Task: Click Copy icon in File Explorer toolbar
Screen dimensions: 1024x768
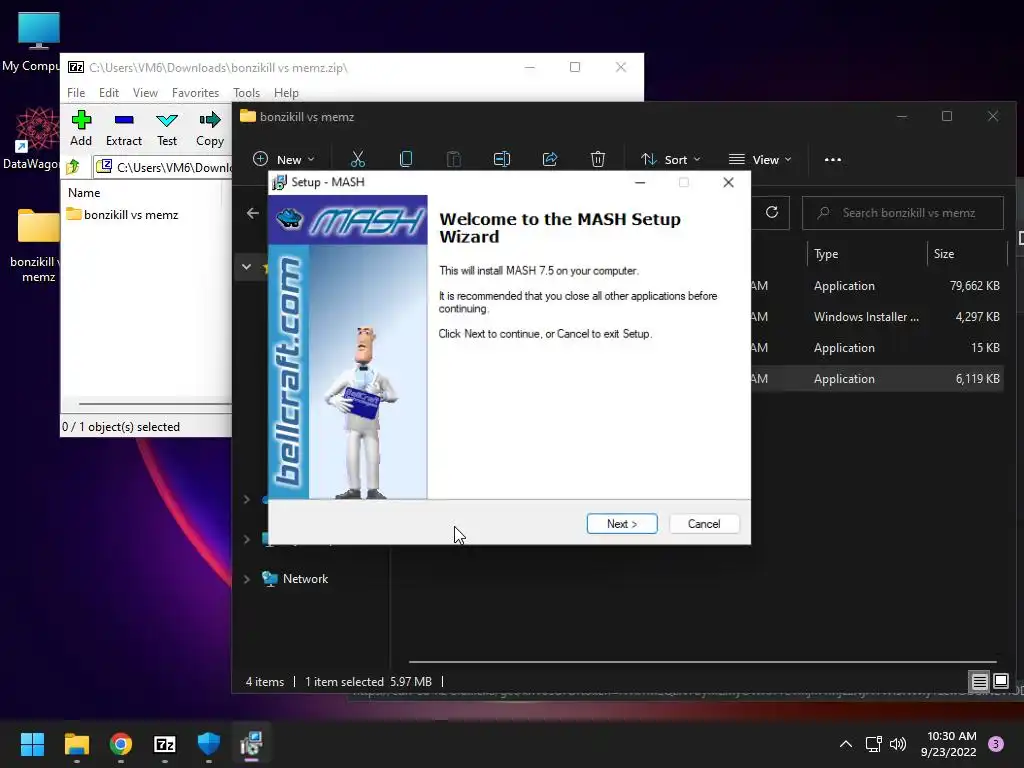Action: [x=406, y=159]
